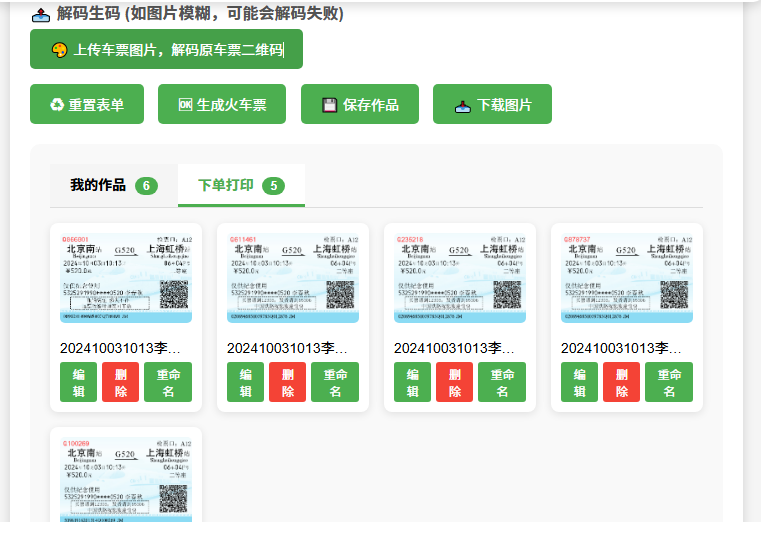Save the work with 保存作品
The image size is (761, 541).
click(360, 104)
